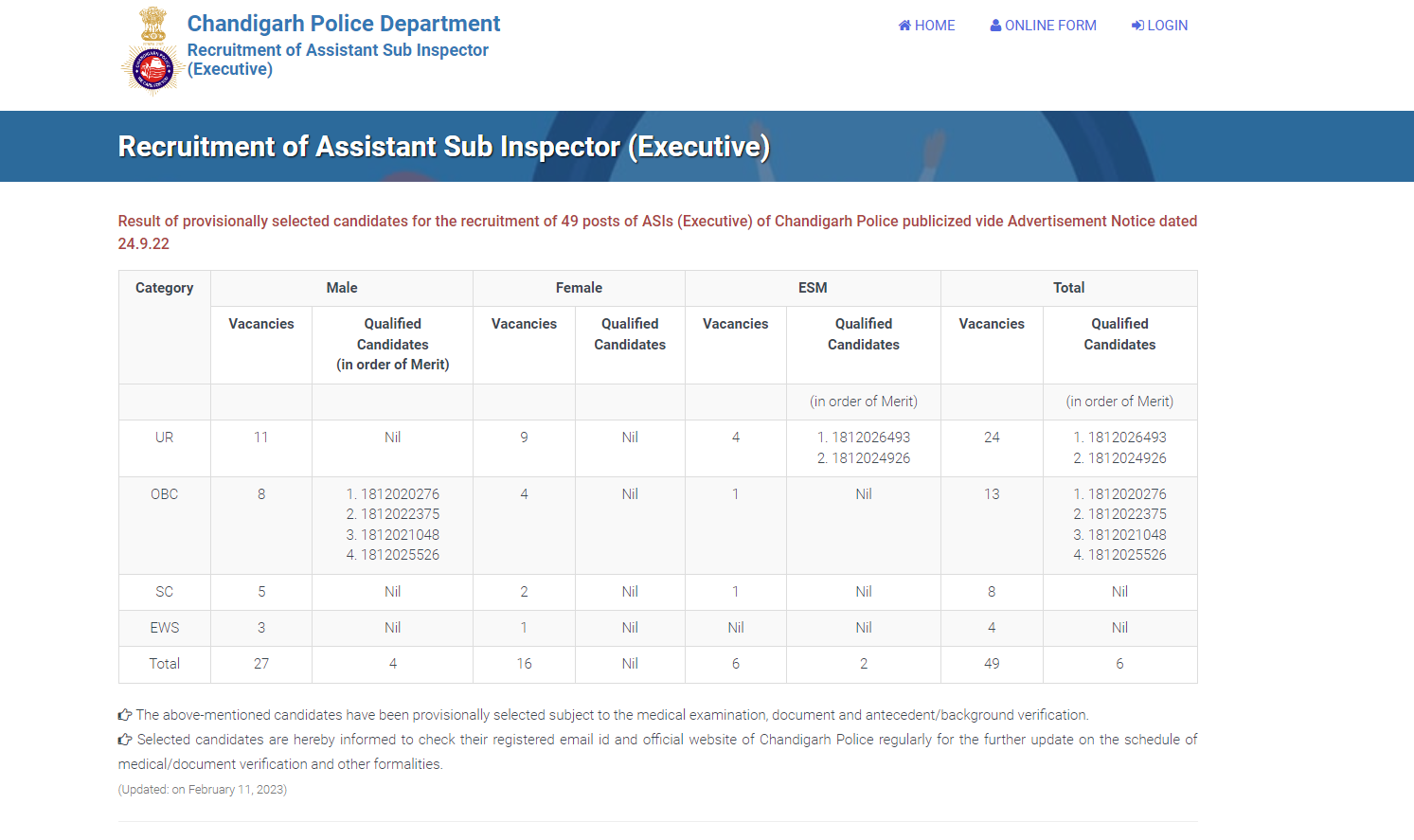Screen dimensions: 1414x840
Task: Click the Category column header
Action: click(164, 288)
